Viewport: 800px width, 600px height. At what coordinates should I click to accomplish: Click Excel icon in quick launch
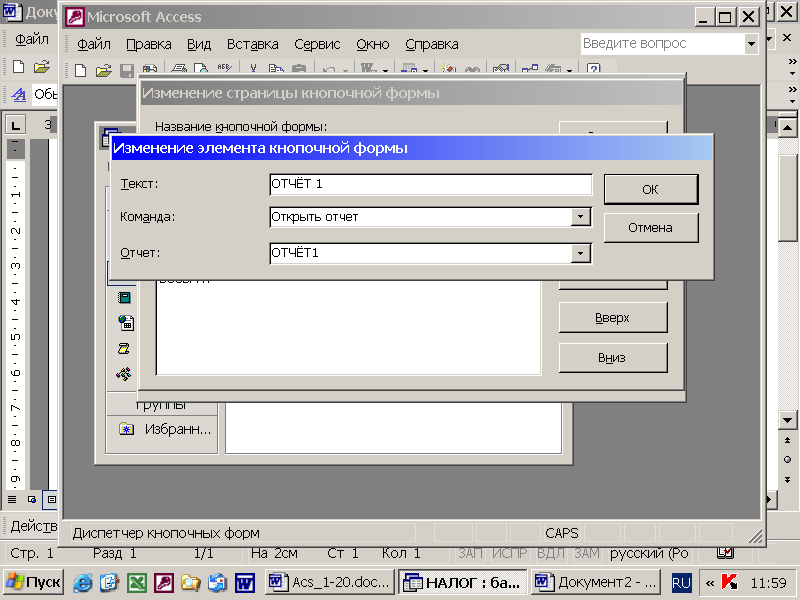(137, 582)
